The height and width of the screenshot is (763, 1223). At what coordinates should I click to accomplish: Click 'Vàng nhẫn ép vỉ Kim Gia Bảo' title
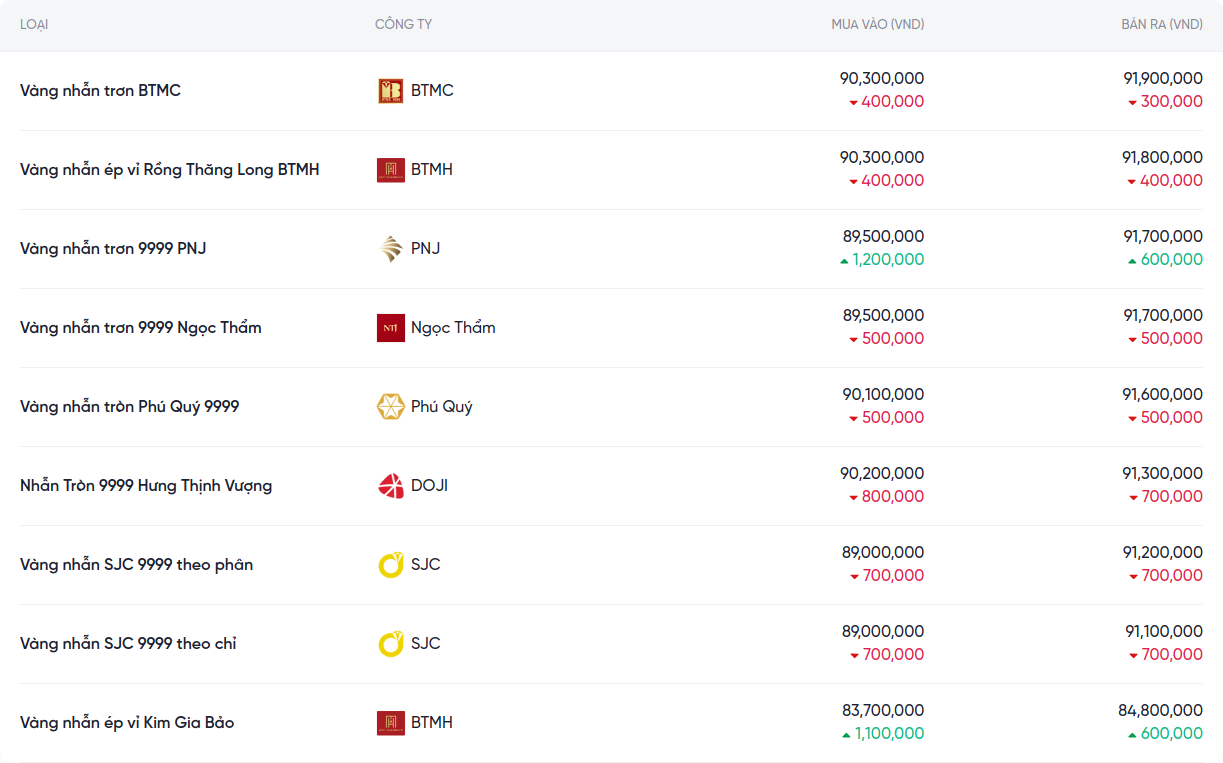pyautogui.click(x=127, y=723)
